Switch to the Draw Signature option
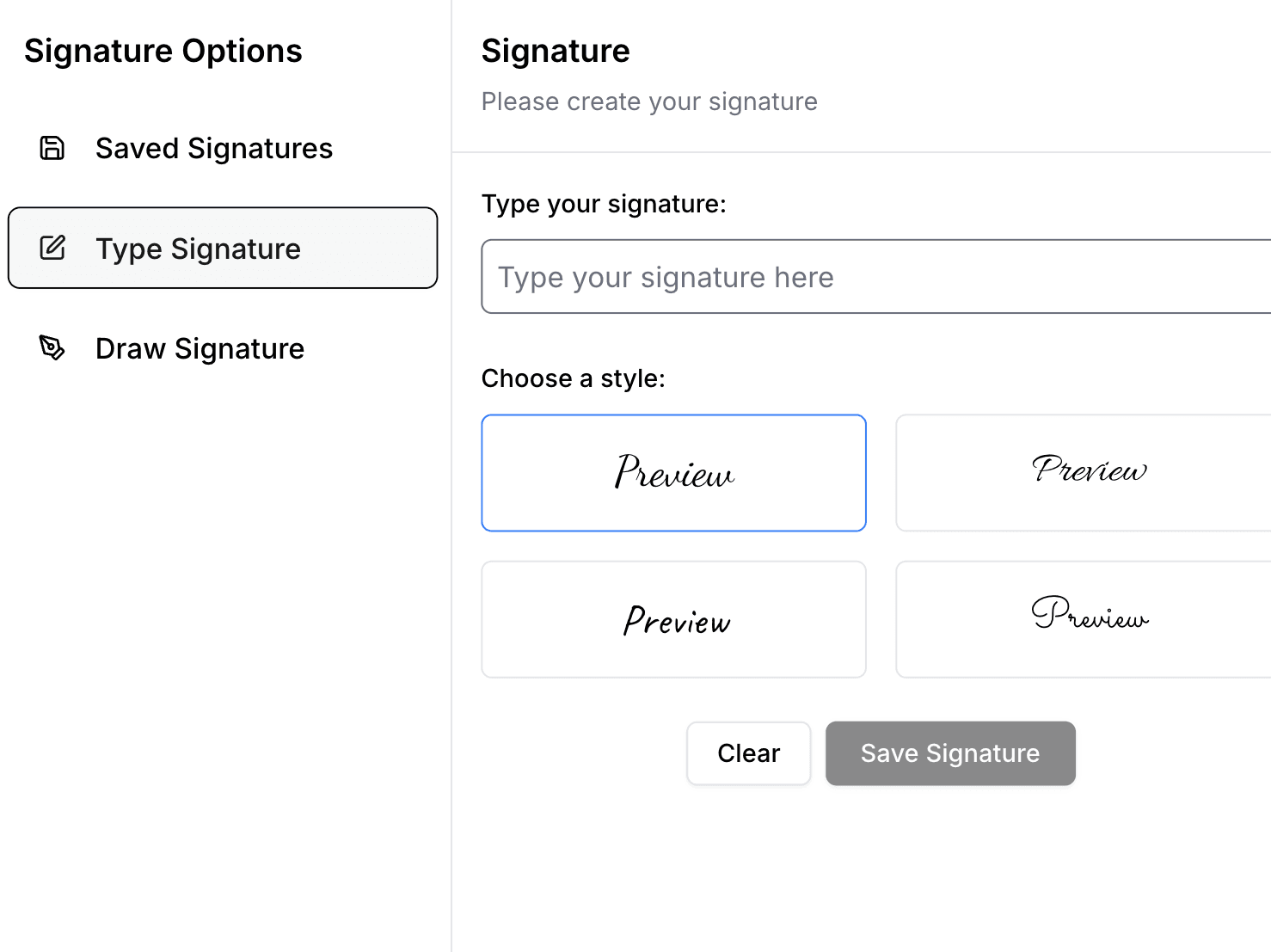This screenshot has width=1271, height=952. pyautogui.click(x=223, y=347)
